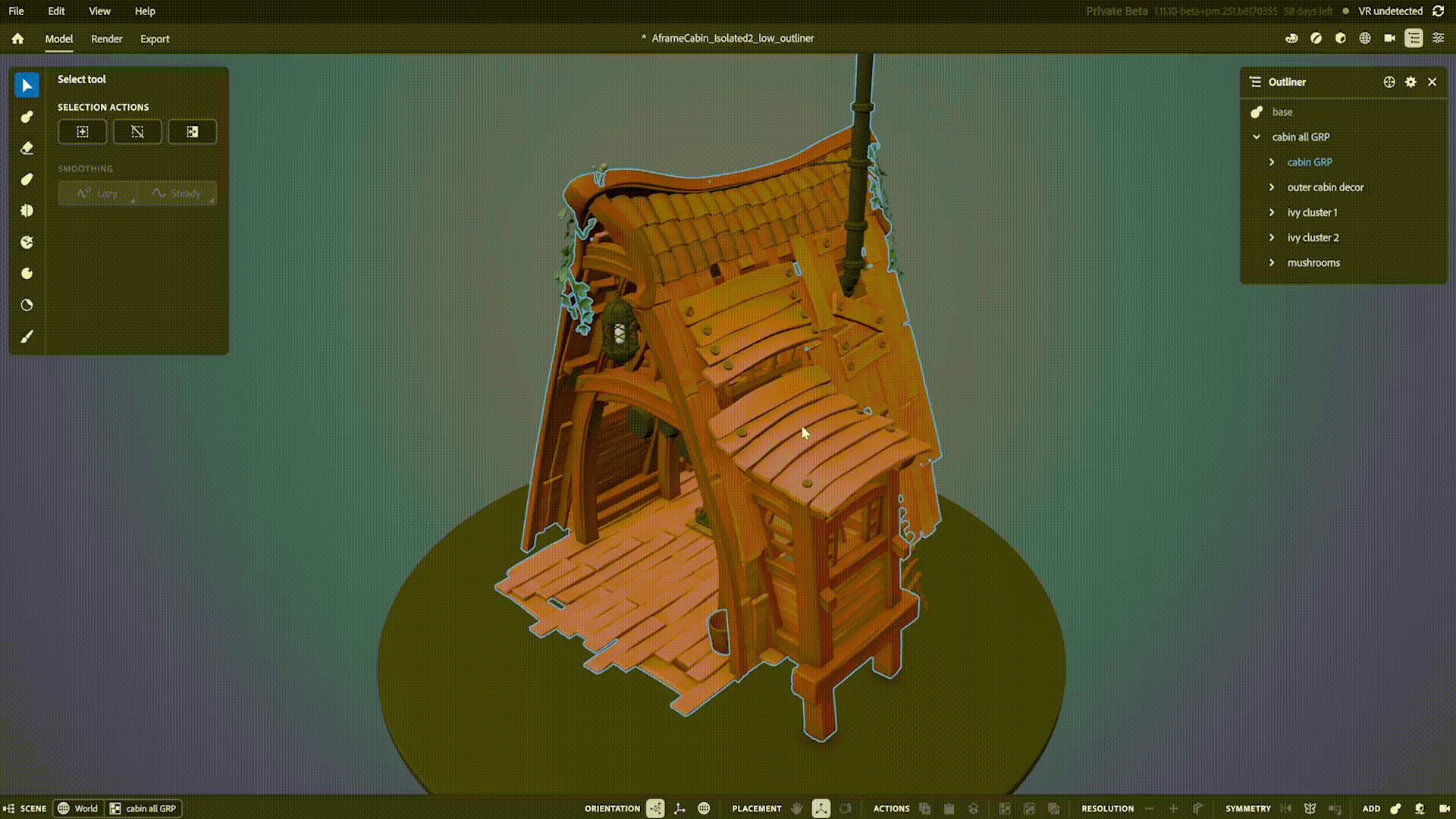
Task: Go to the Home screen icon
Action: coord(17,39)
